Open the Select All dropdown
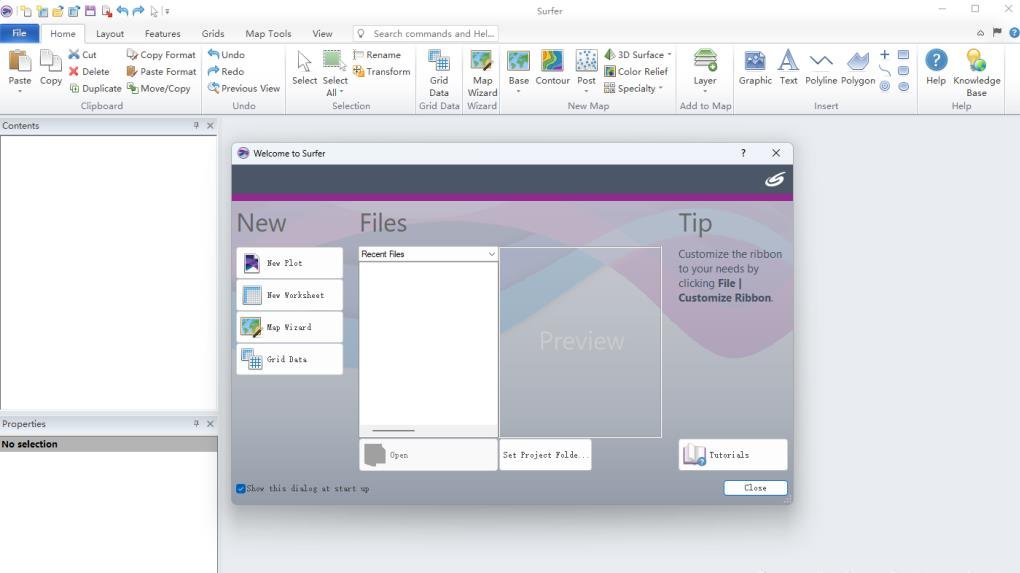Screen dimensions: 1020x573 341,92
